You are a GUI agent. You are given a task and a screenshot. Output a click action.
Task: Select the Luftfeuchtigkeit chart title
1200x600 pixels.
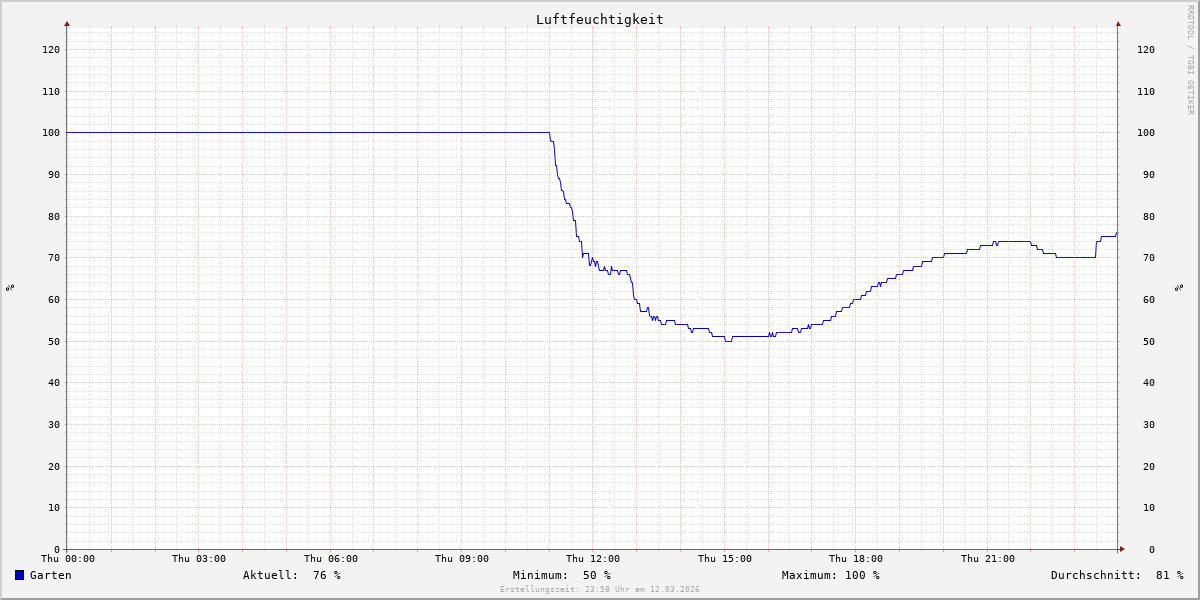tap(599, 19)
